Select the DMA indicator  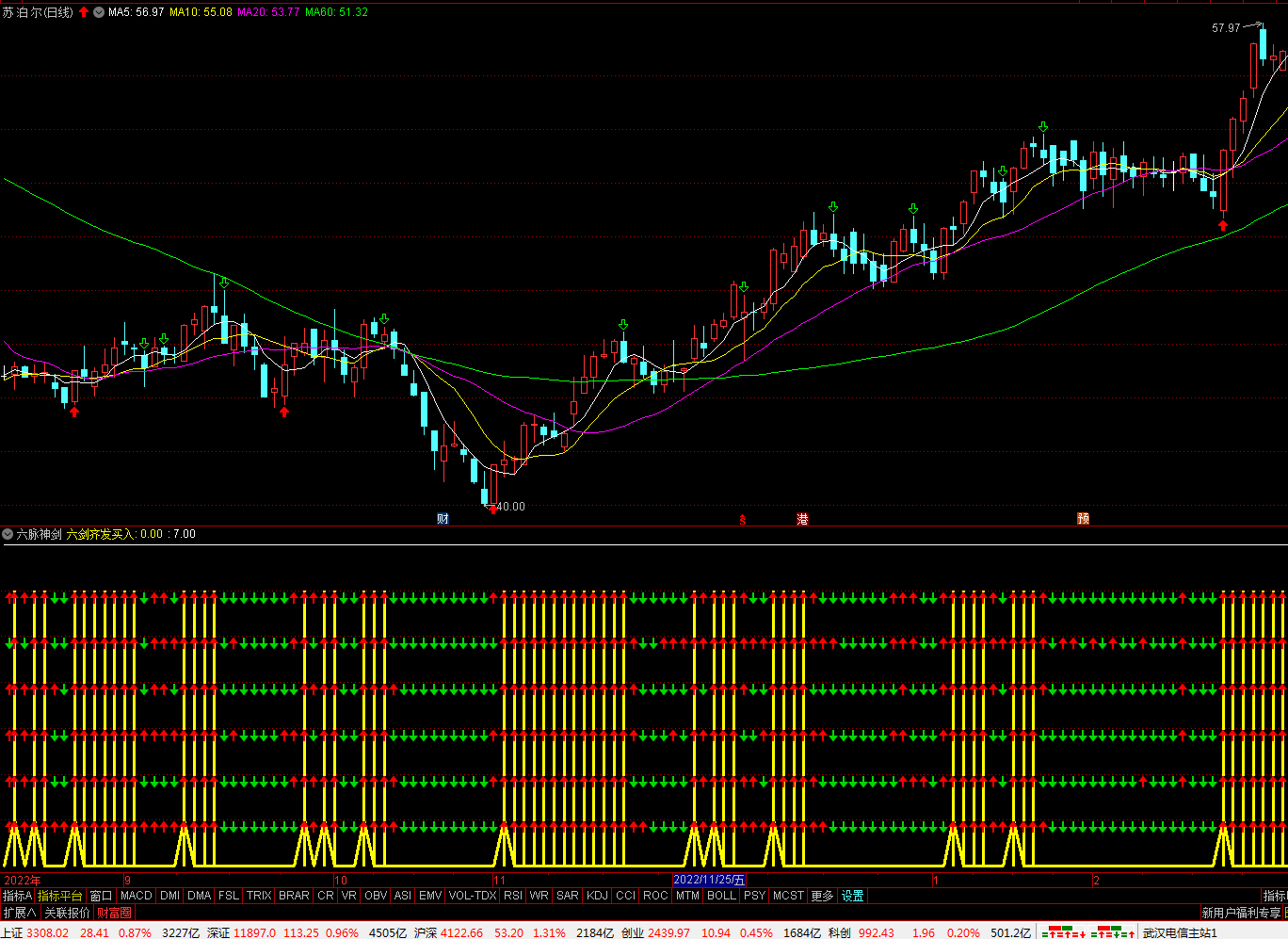click(199, 896)
